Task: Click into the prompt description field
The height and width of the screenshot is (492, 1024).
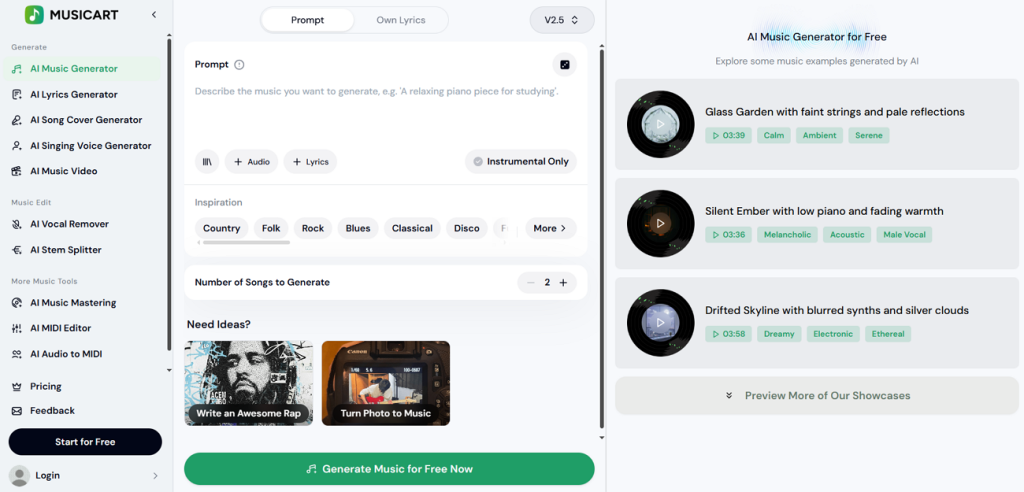Action: (x=385, y=111)
